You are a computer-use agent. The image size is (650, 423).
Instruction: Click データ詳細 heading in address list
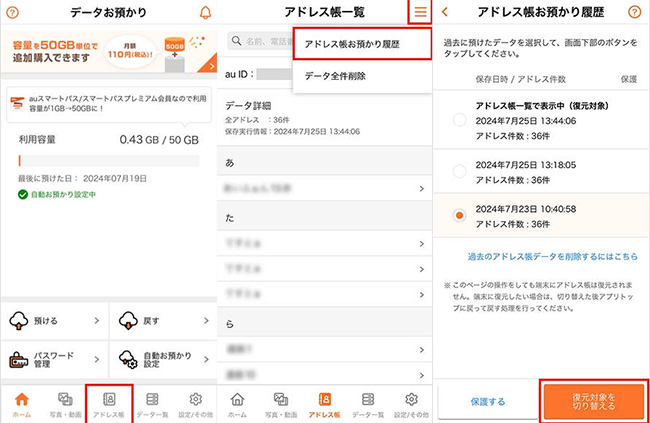pos(248,106)
